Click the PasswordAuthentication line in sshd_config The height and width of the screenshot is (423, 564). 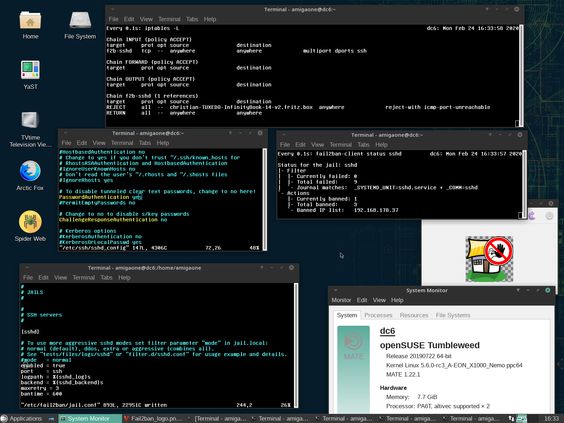point(101,197)
